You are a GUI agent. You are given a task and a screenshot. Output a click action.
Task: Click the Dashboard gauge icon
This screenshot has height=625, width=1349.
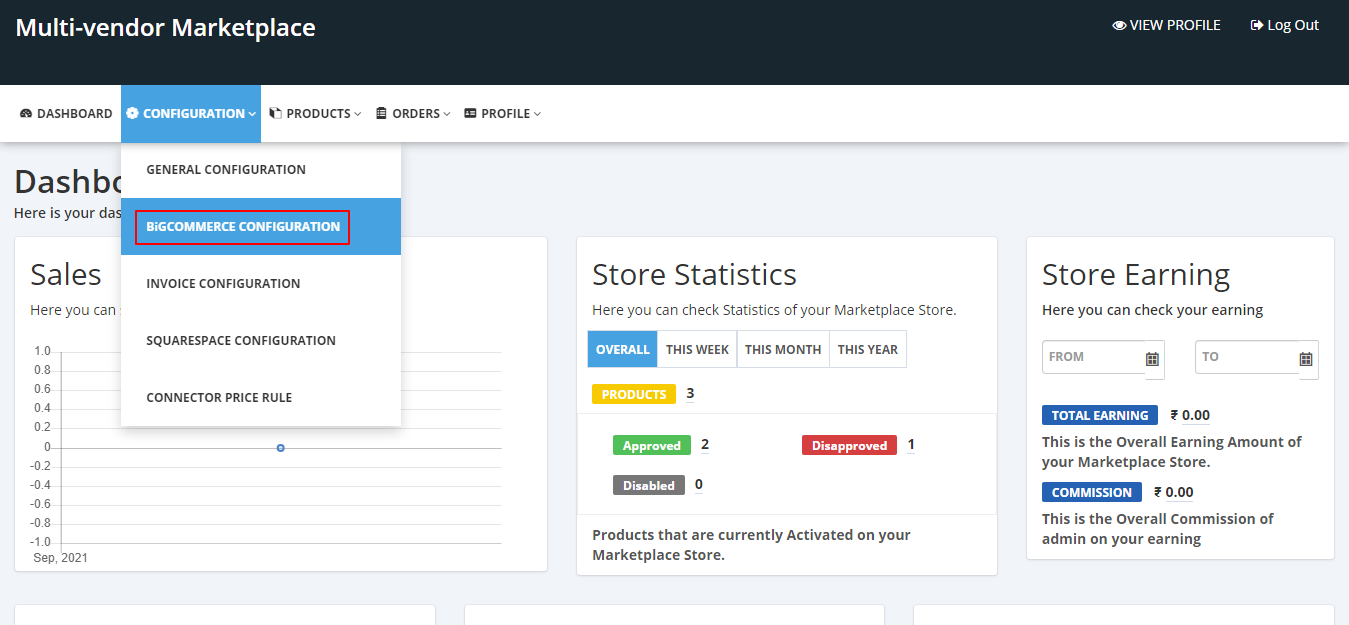tap(26, 114)
